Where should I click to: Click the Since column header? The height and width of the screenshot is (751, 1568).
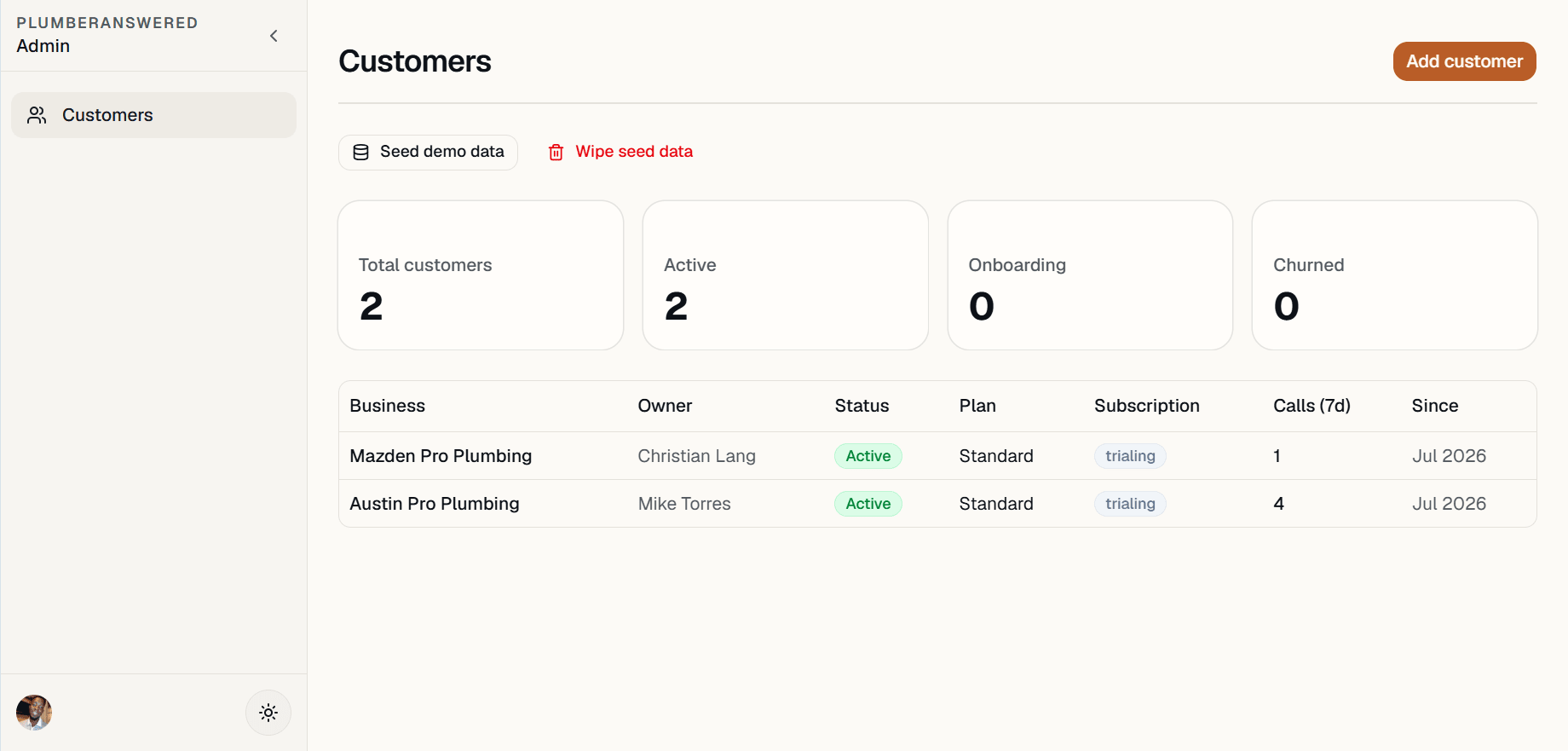tap(1435, 406)
